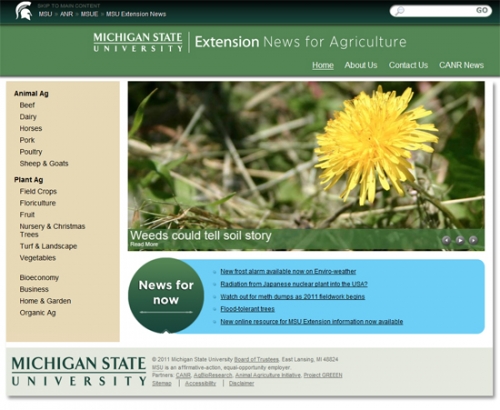Open the Home navigation item
This screenshot has width=500, height=410.
tap(323, 65)
